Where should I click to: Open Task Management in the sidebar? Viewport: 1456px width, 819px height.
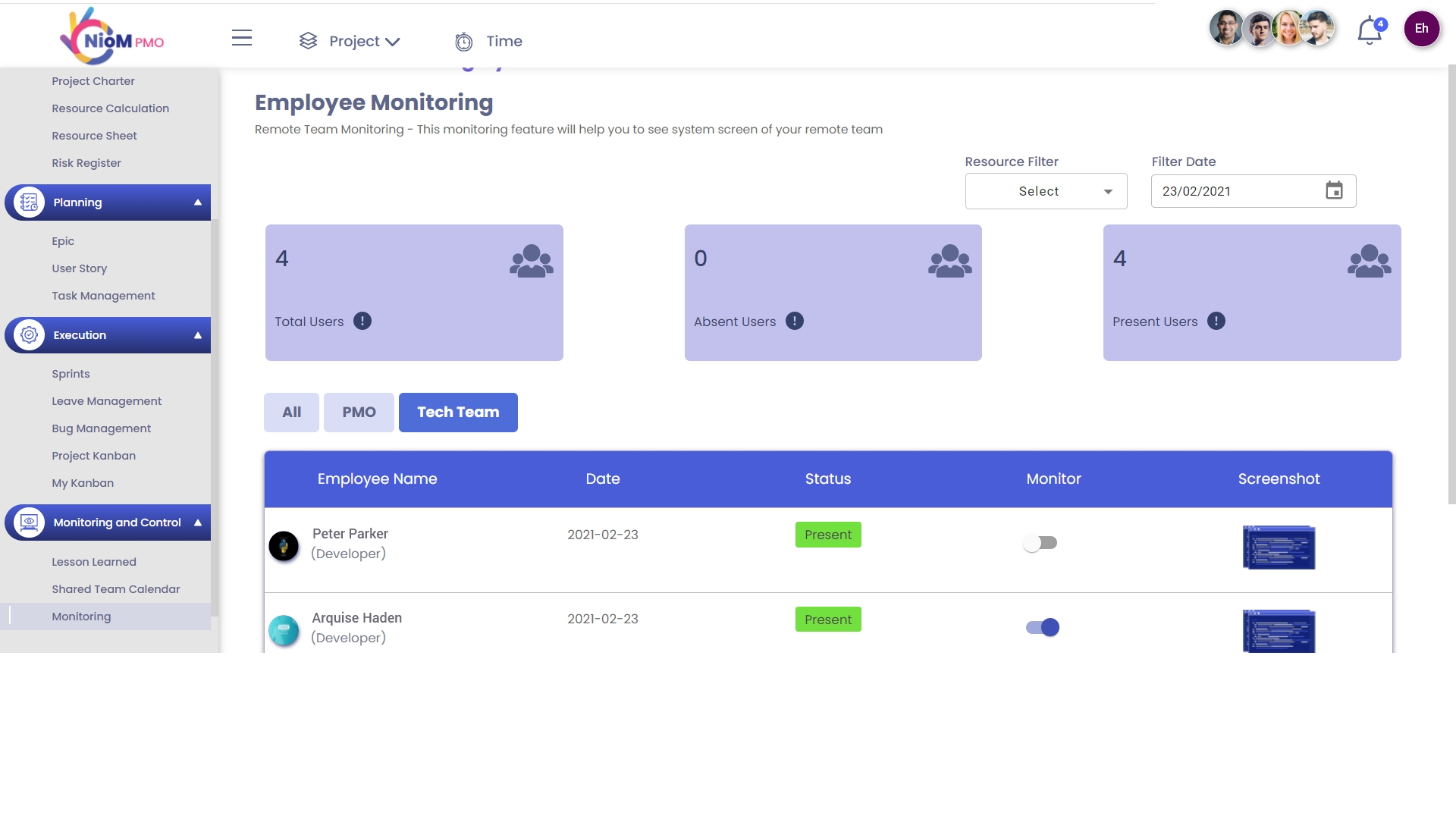click(103, 296)
